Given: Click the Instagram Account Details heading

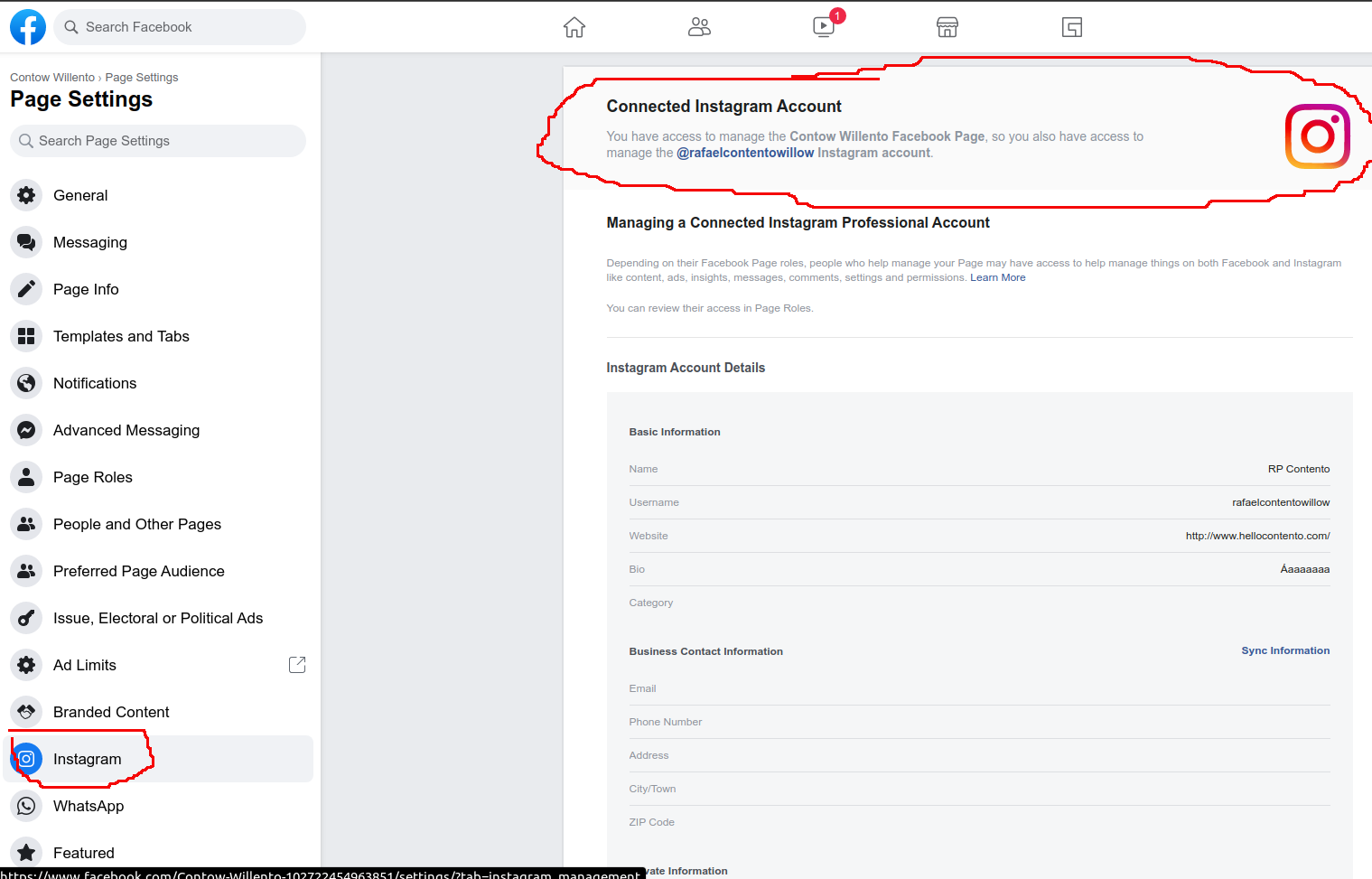Looking at the screenshot, I should 686,368.
